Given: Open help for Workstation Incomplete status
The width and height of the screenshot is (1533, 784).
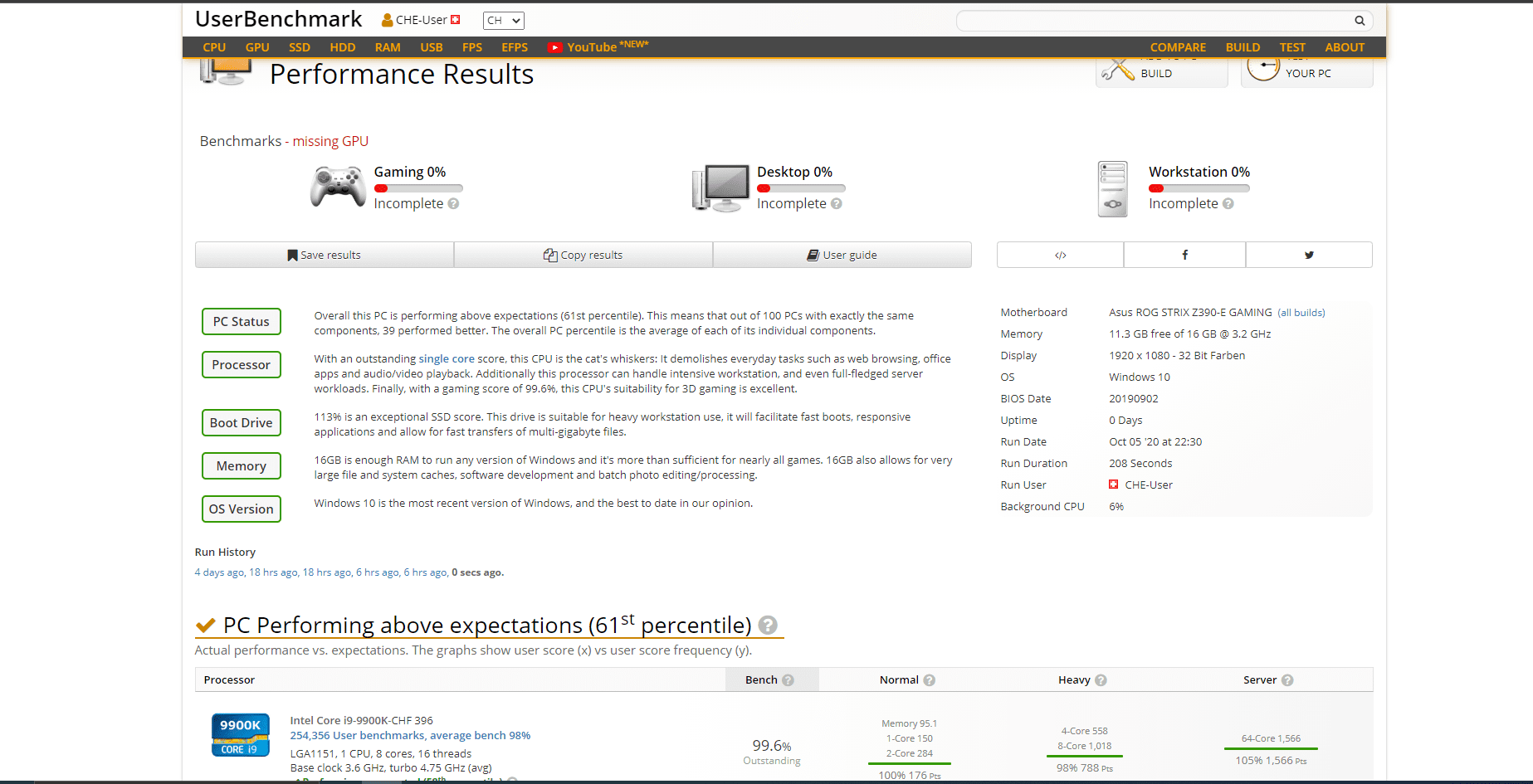Looking at the screenshot, I should tap(1228, 204).
